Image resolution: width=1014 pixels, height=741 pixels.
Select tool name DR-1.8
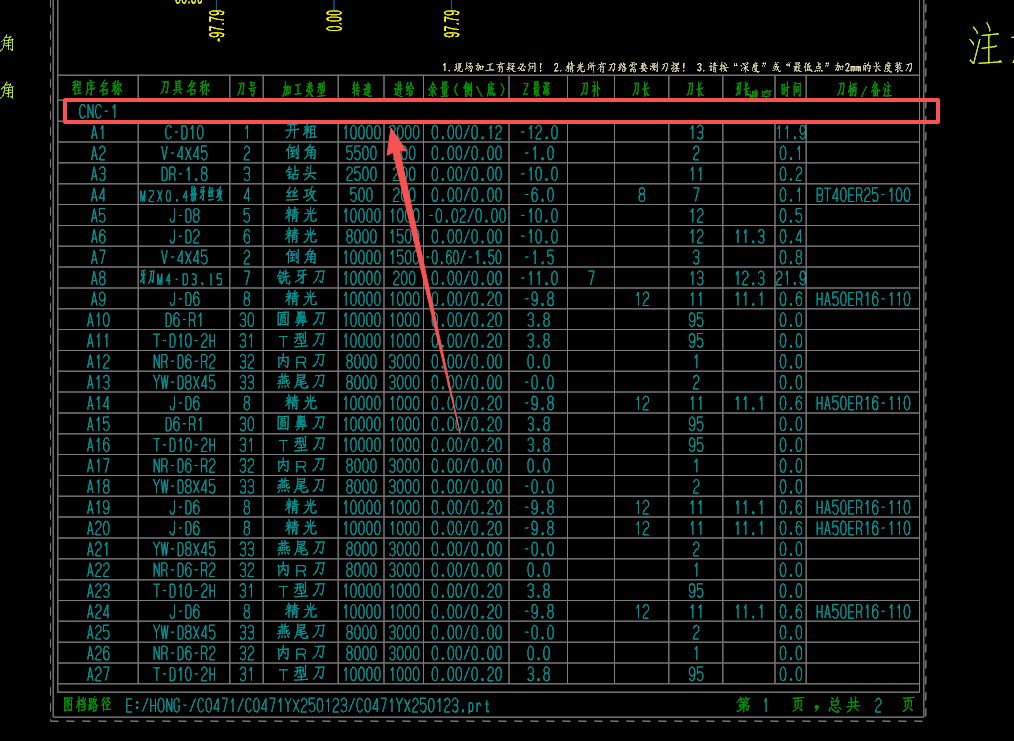pyautogui.click(x=184, y=174)
